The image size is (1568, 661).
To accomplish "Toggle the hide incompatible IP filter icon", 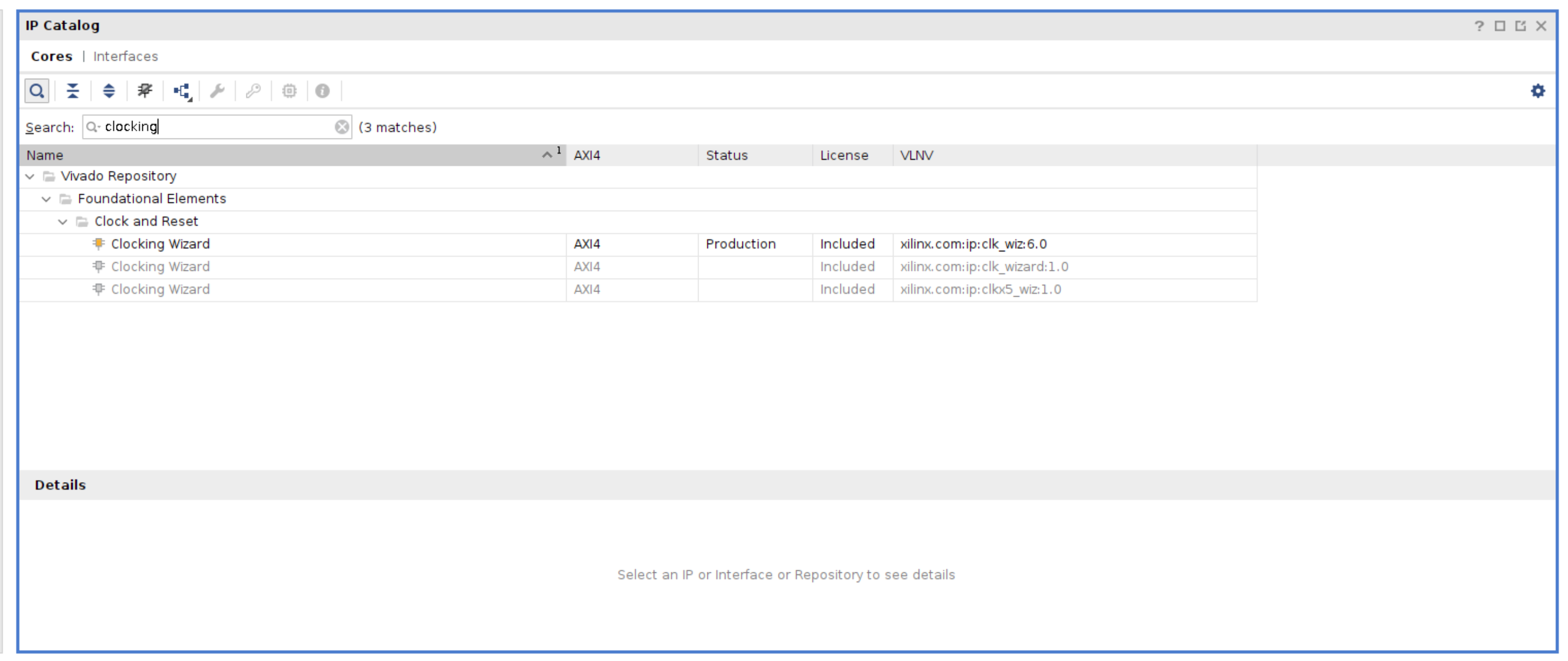I will pos(145,91).
